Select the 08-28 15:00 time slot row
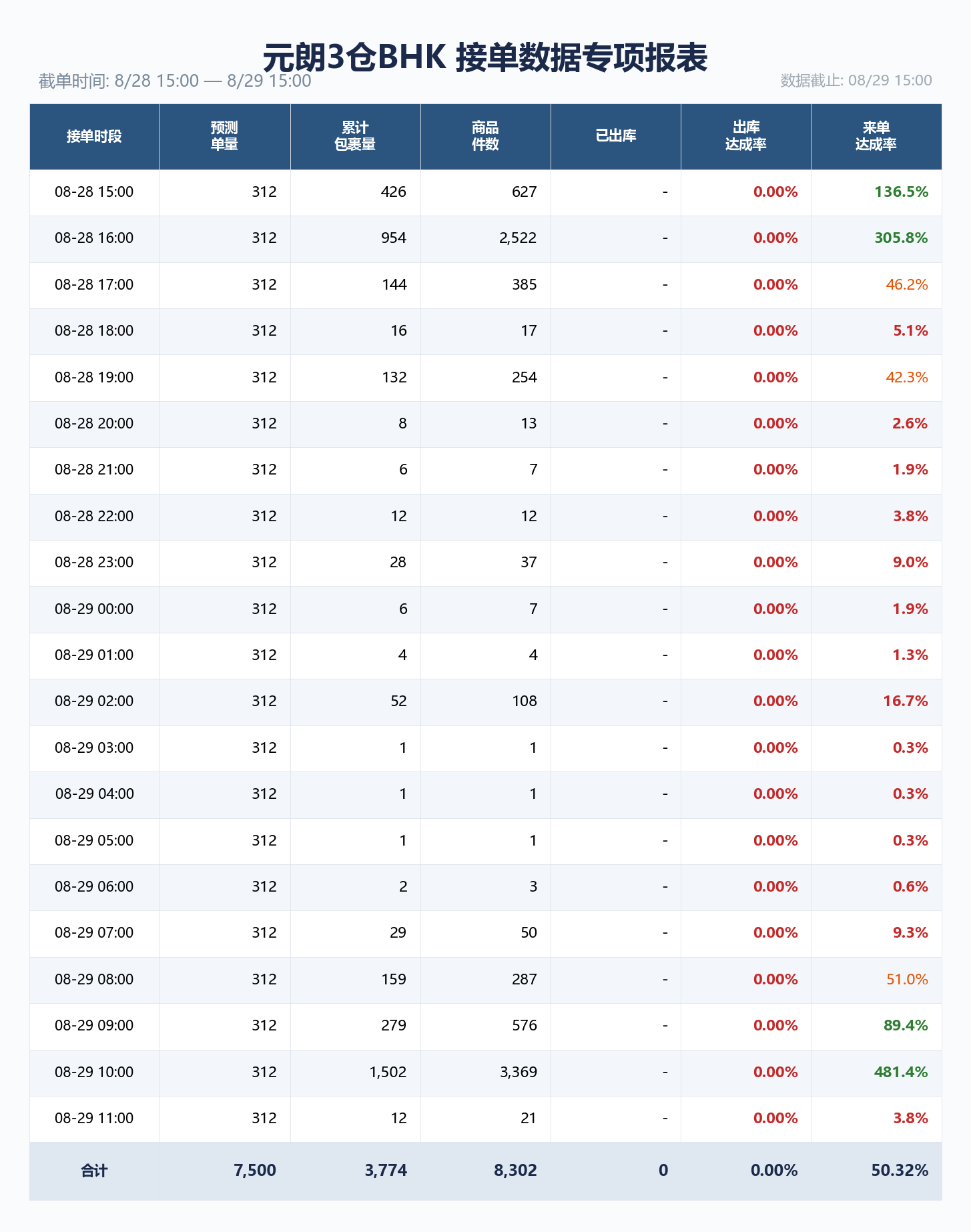 pyautogui.click(x=486, y=192)
